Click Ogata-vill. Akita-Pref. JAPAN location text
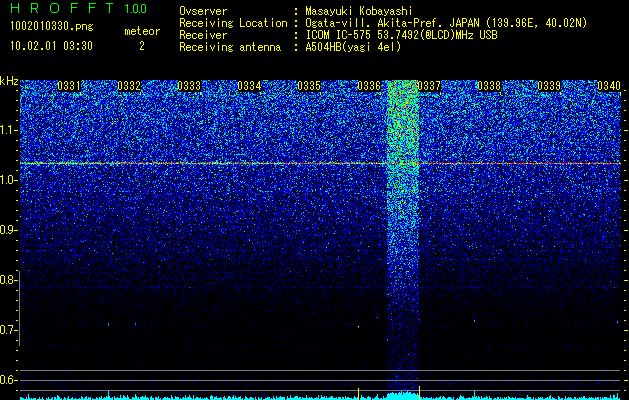Screen dimensions: 629x400 pyautogui.click(x=446, y=23)
